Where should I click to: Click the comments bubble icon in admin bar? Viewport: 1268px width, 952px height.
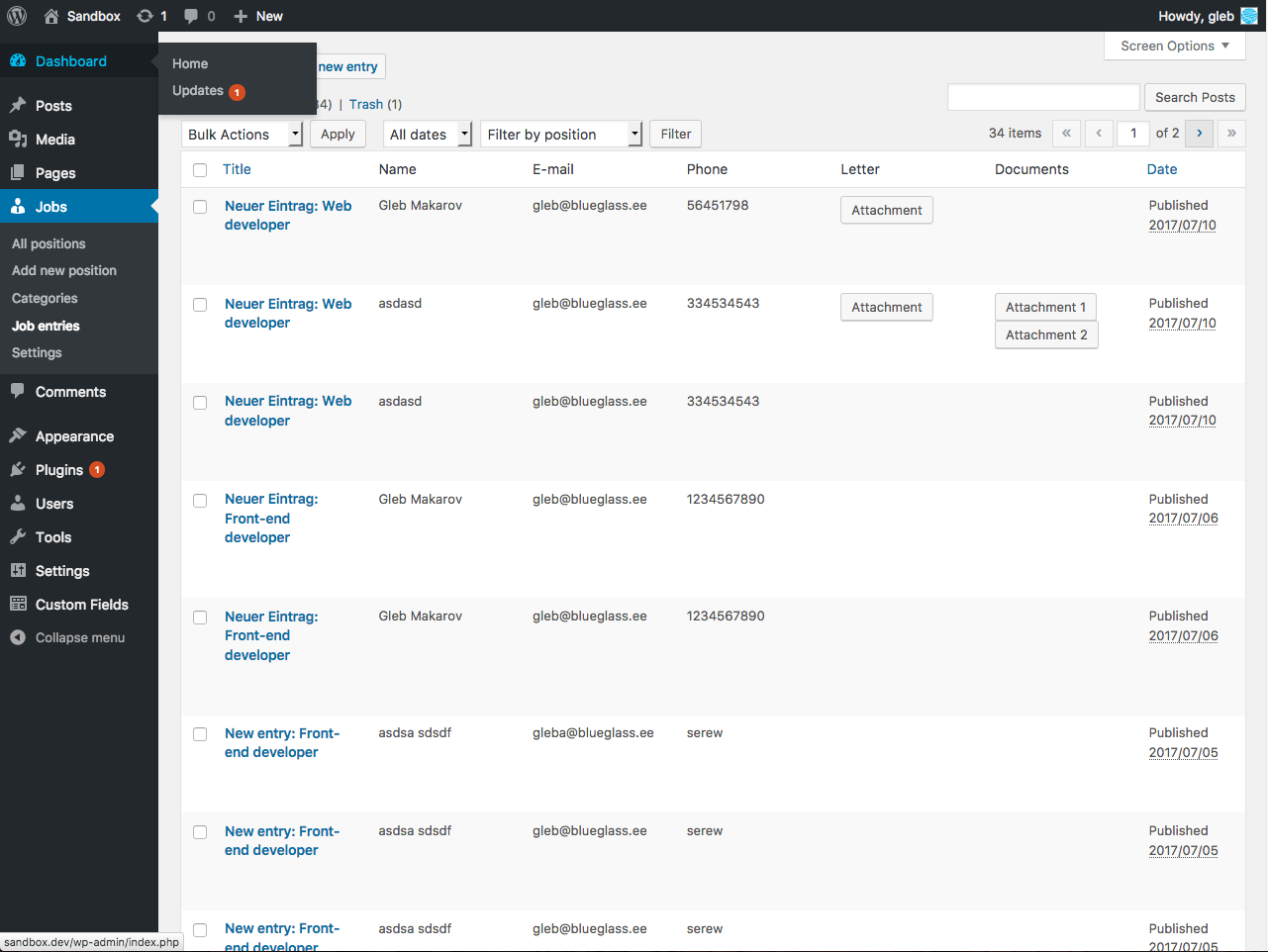pyautogui.click(x=191, y=16)
